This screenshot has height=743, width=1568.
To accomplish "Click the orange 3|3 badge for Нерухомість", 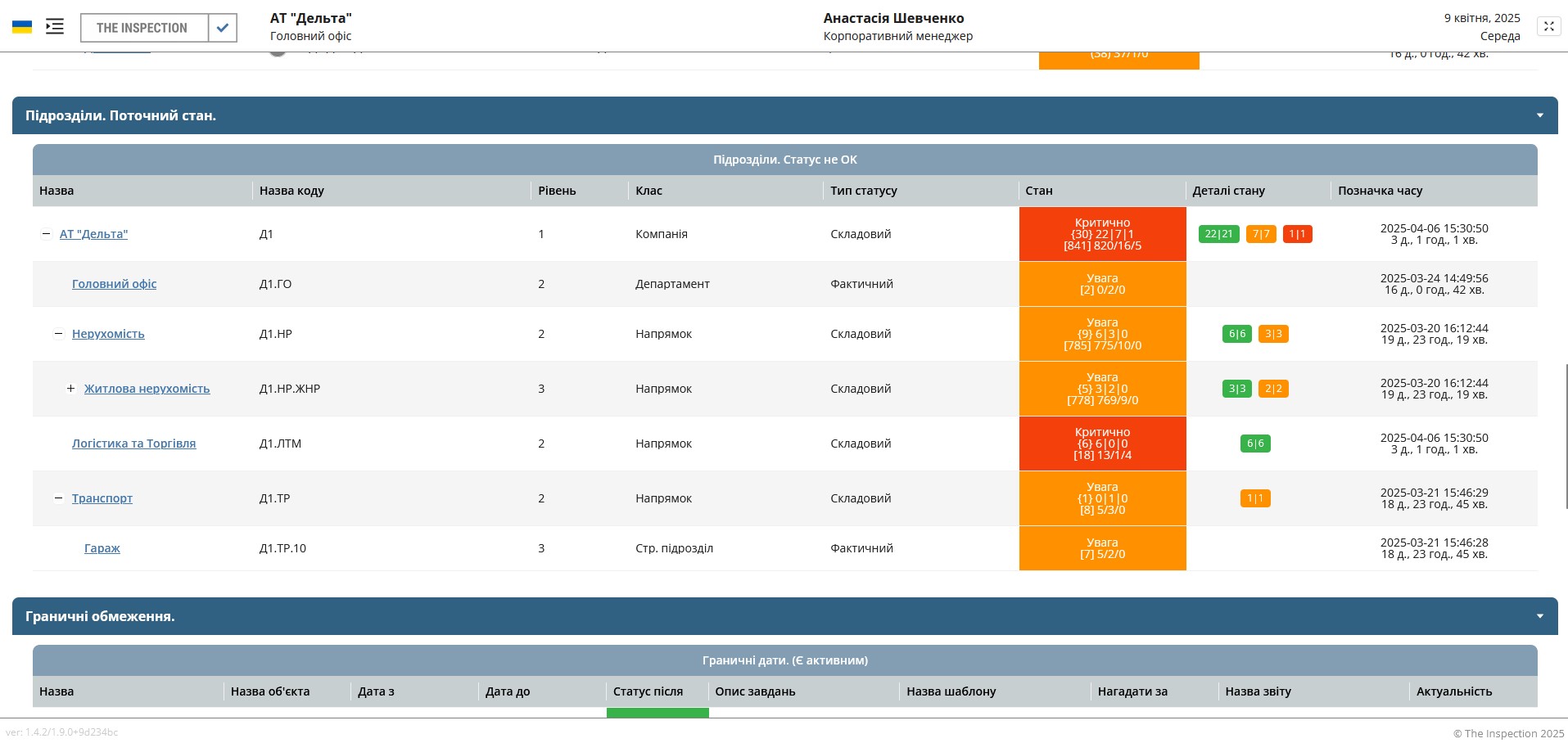I will point(1273,334).
